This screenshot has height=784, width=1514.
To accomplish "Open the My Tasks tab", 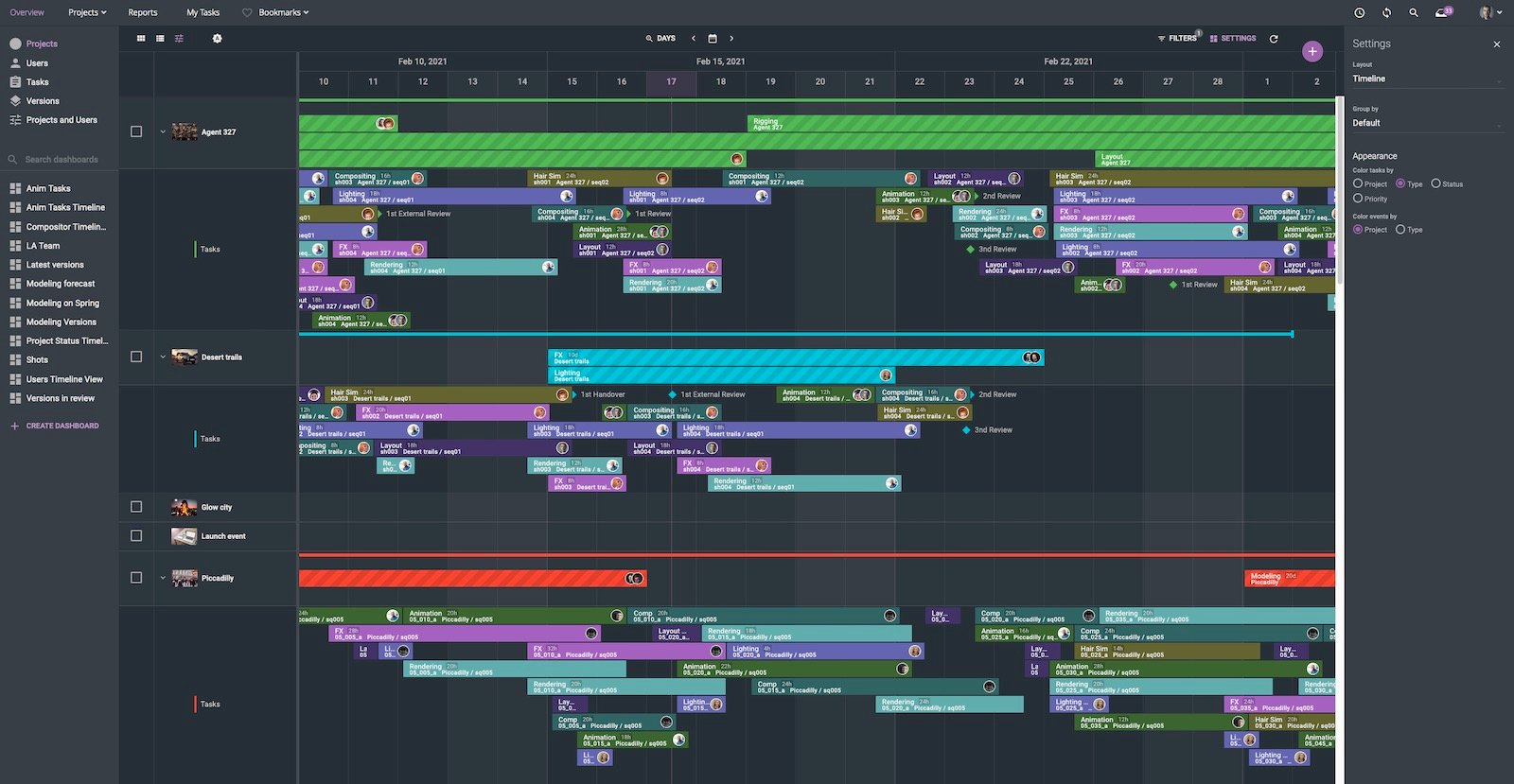I will [x=202, y=12].
